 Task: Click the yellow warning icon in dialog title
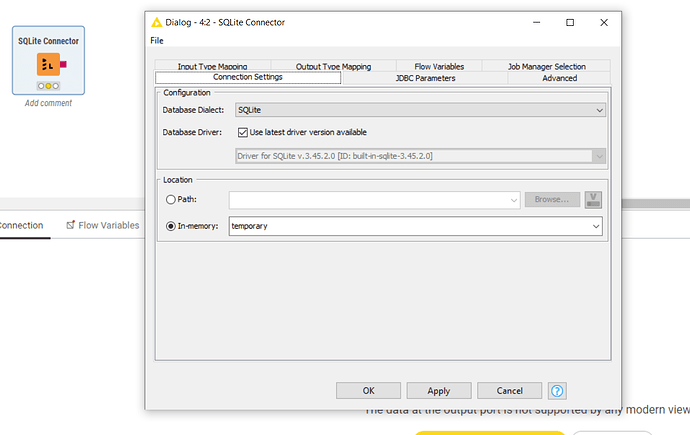click(x=156, y=22)
